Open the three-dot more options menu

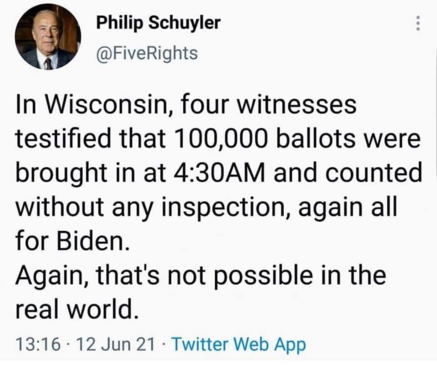pos(418,23)
